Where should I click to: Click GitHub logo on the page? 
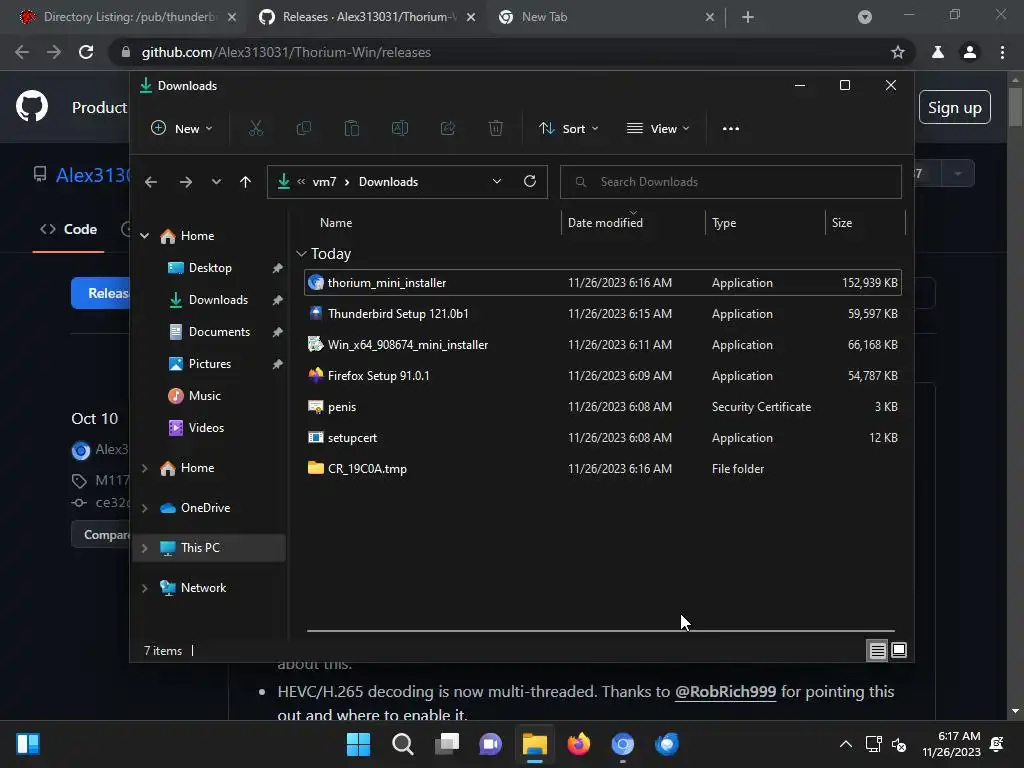coord(32,106)
